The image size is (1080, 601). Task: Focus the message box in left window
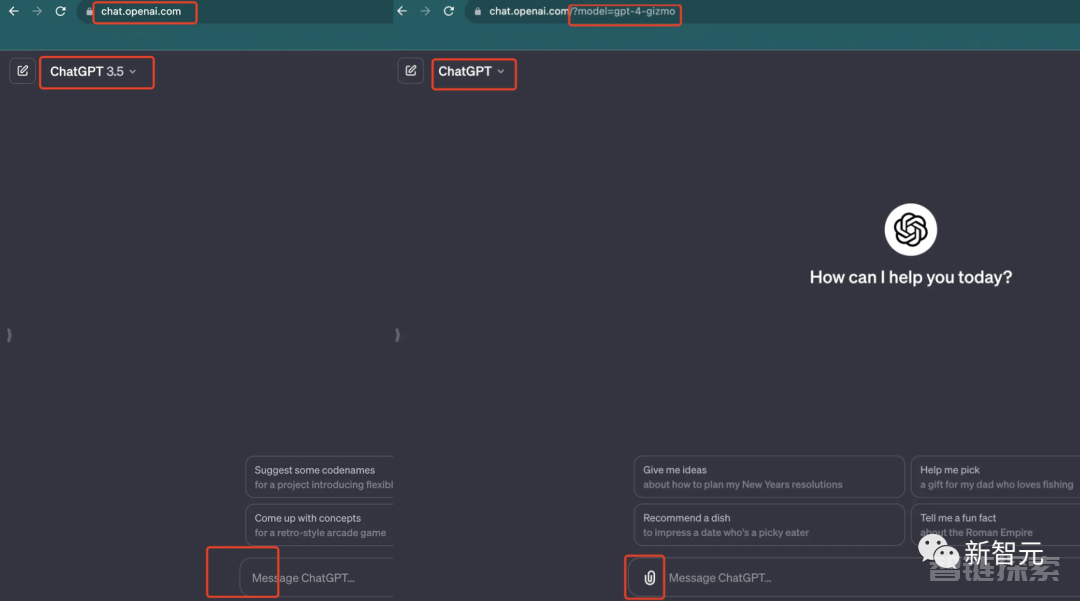pyautogui.click(x=317, y=578)
